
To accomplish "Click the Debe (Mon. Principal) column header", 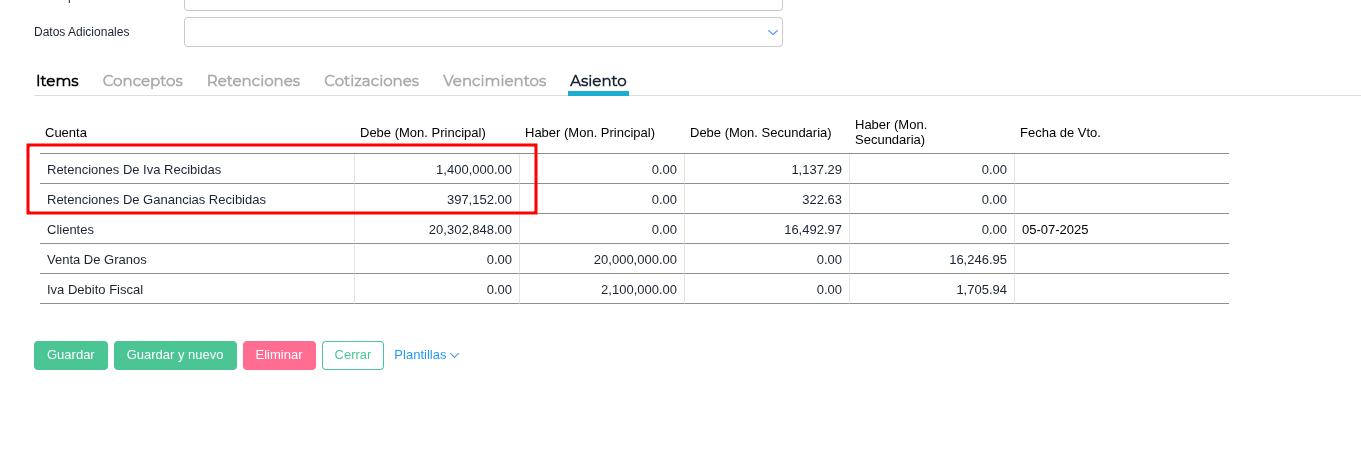I will (x=422, y=133).
